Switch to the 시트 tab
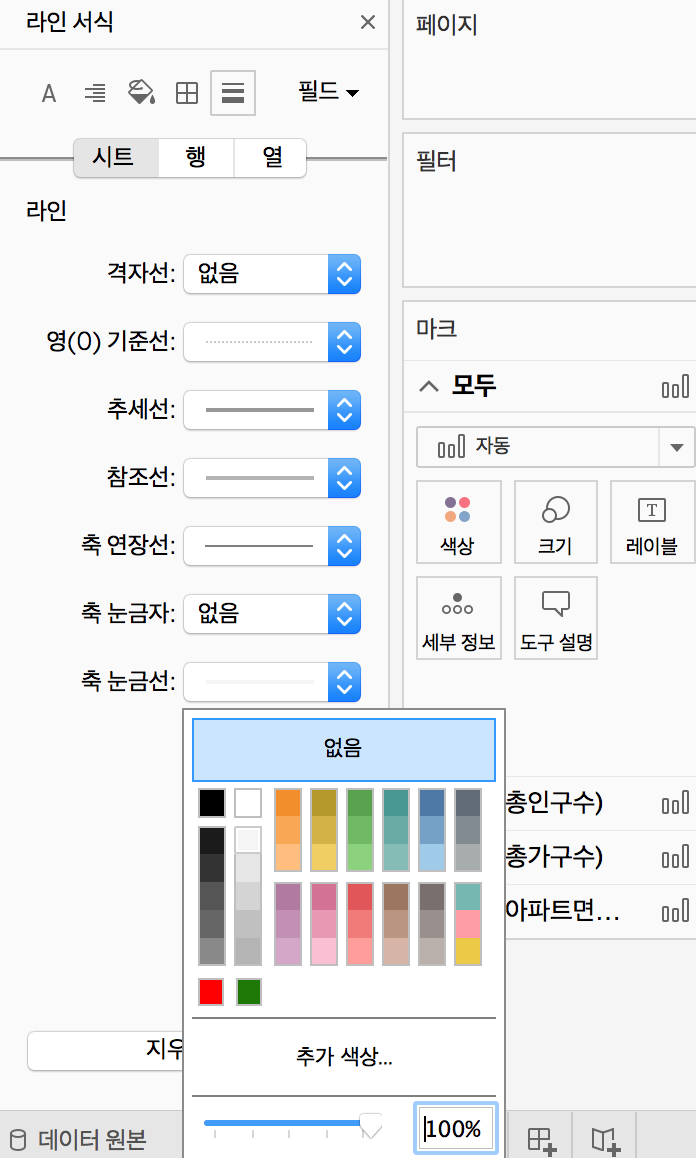The image size is (696, 1158). point(116,157)
